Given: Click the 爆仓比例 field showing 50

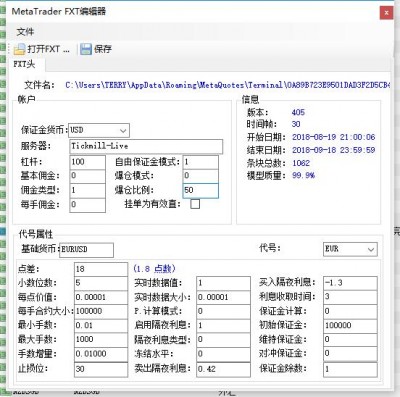Looking at the screenshot, I should click(201, 190).
